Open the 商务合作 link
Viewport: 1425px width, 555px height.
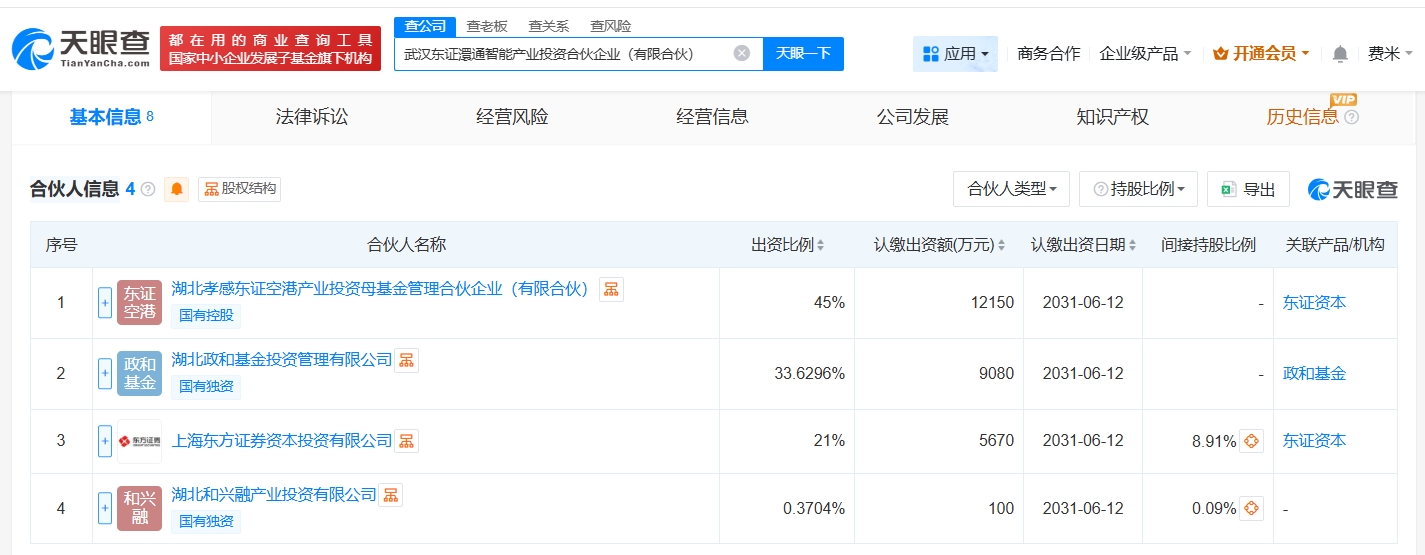click(x=1048, y=54)
